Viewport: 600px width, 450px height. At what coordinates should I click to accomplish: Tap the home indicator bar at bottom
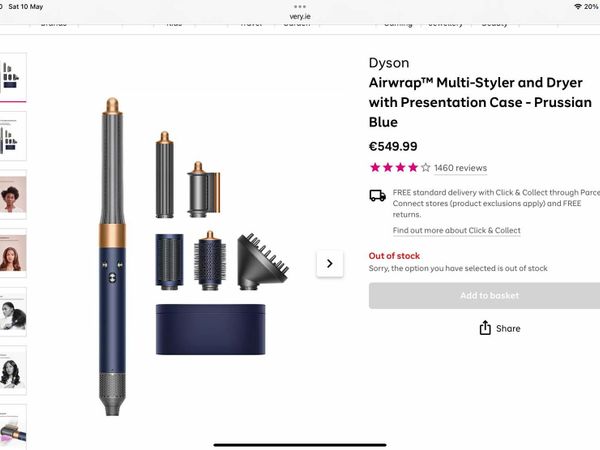300,445
